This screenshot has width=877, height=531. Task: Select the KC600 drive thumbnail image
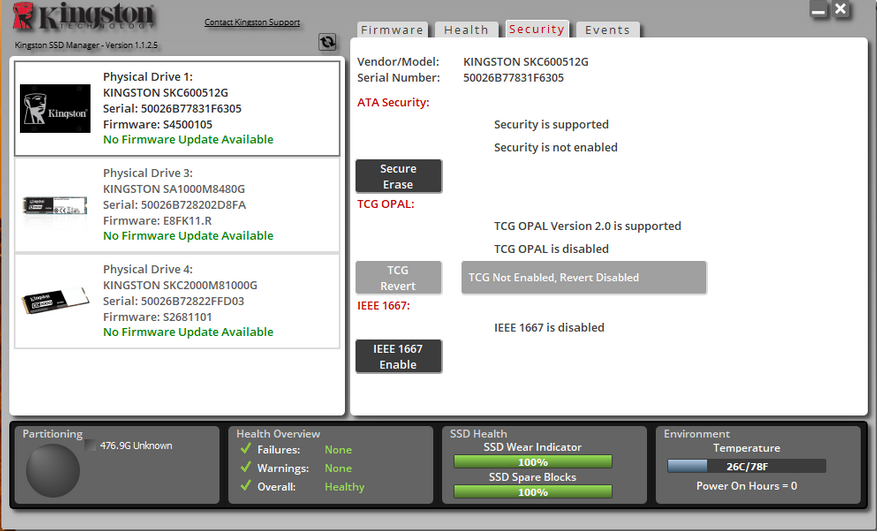[55, 109]
